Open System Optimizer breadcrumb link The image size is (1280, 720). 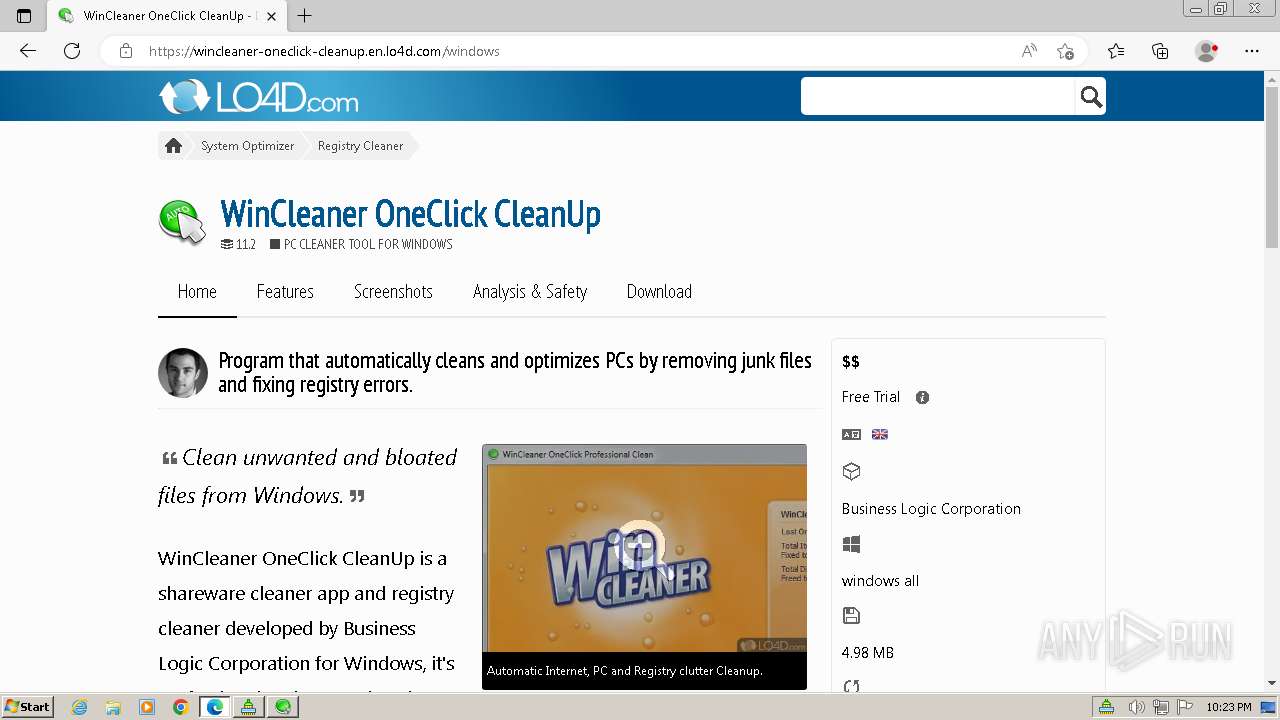pyautogui.click(x=247, y=146)
